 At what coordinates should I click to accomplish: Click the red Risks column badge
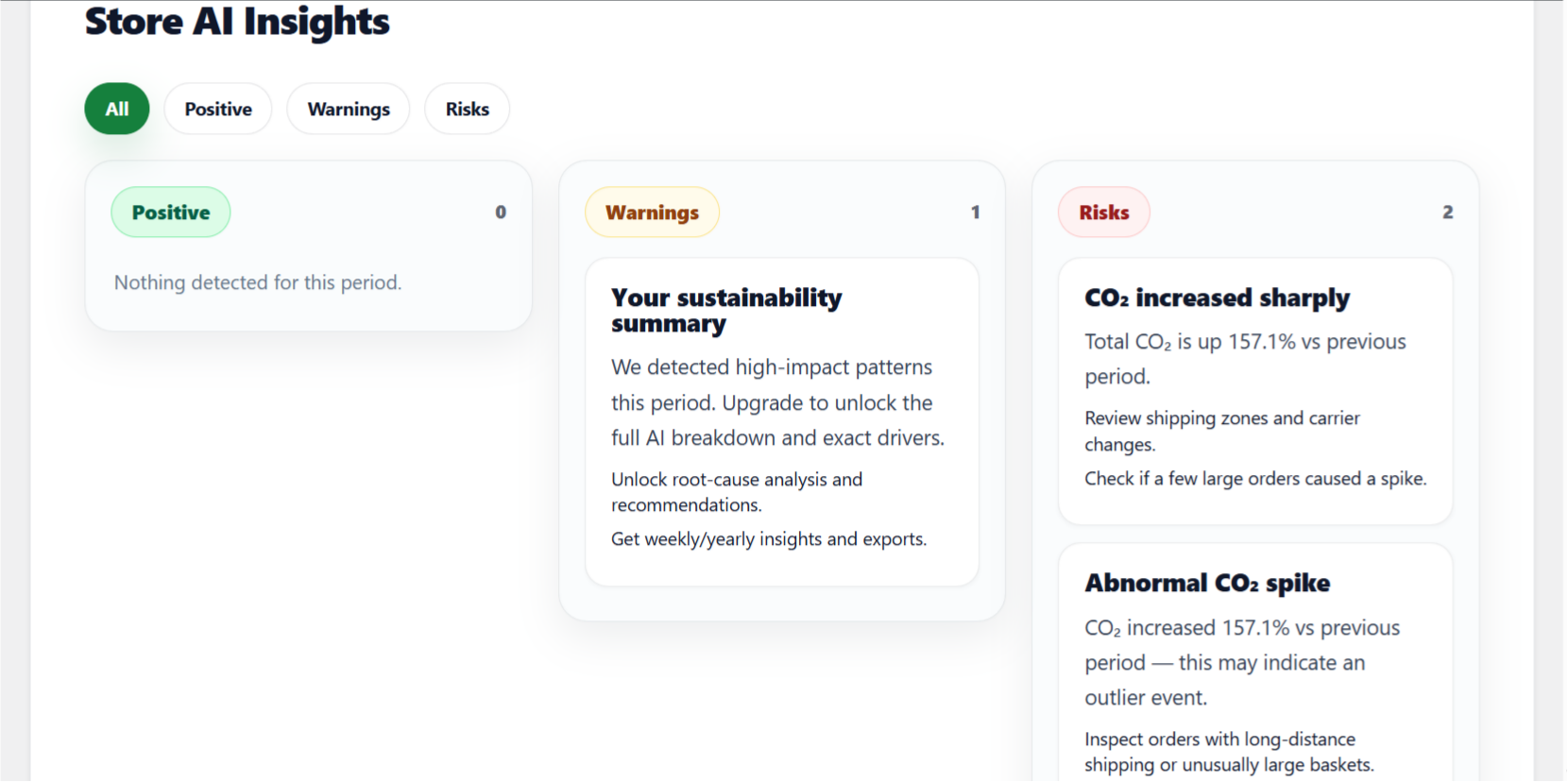1104,212
